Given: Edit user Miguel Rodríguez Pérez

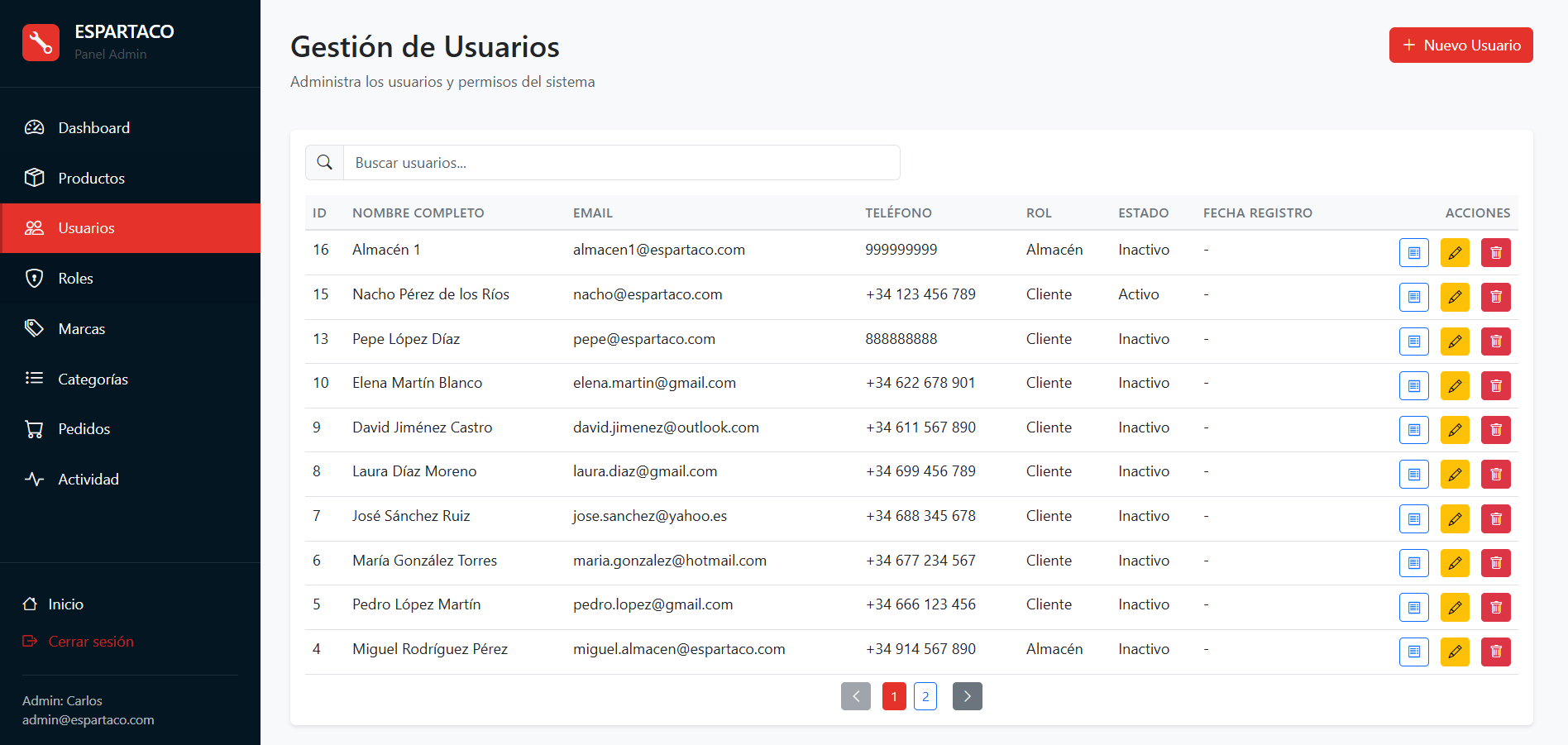Looking at the screenshot, I should point(1455,652).
